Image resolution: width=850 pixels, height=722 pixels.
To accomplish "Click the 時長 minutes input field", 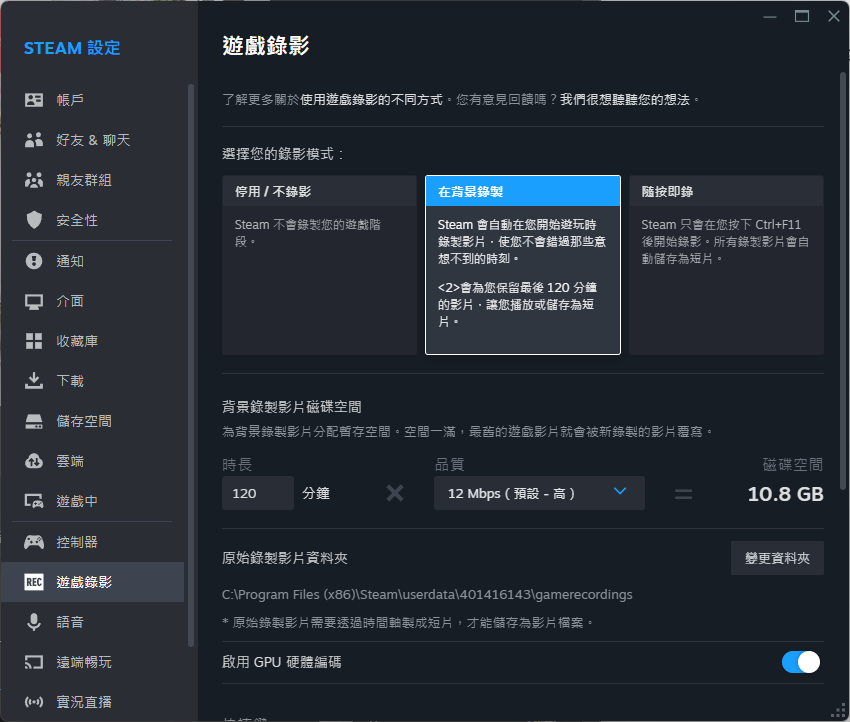I will click(257, 493).
